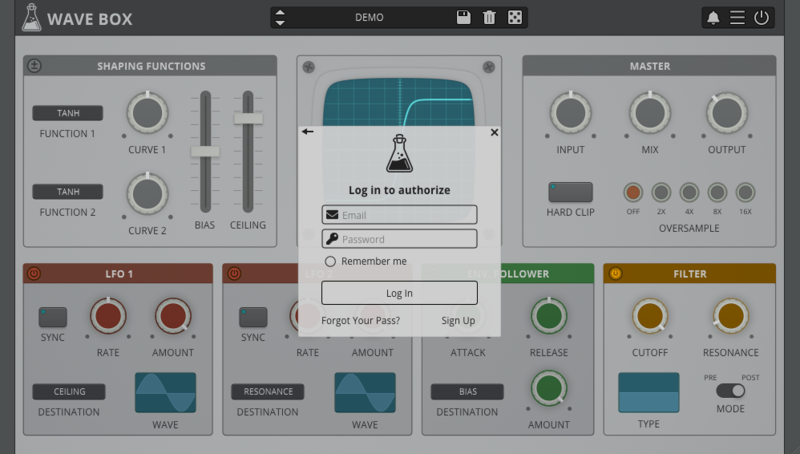Screen dimensions: 800x454
Task: Click the Forgot Your Pass? link
Action: (x=360, y=321)
